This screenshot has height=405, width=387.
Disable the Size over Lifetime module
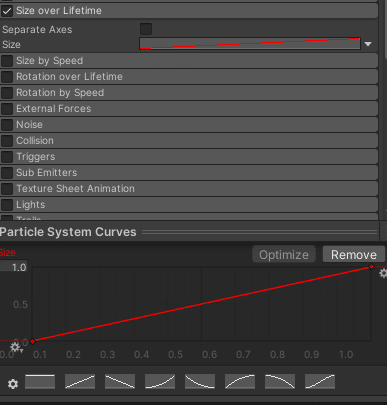(7, 11)
